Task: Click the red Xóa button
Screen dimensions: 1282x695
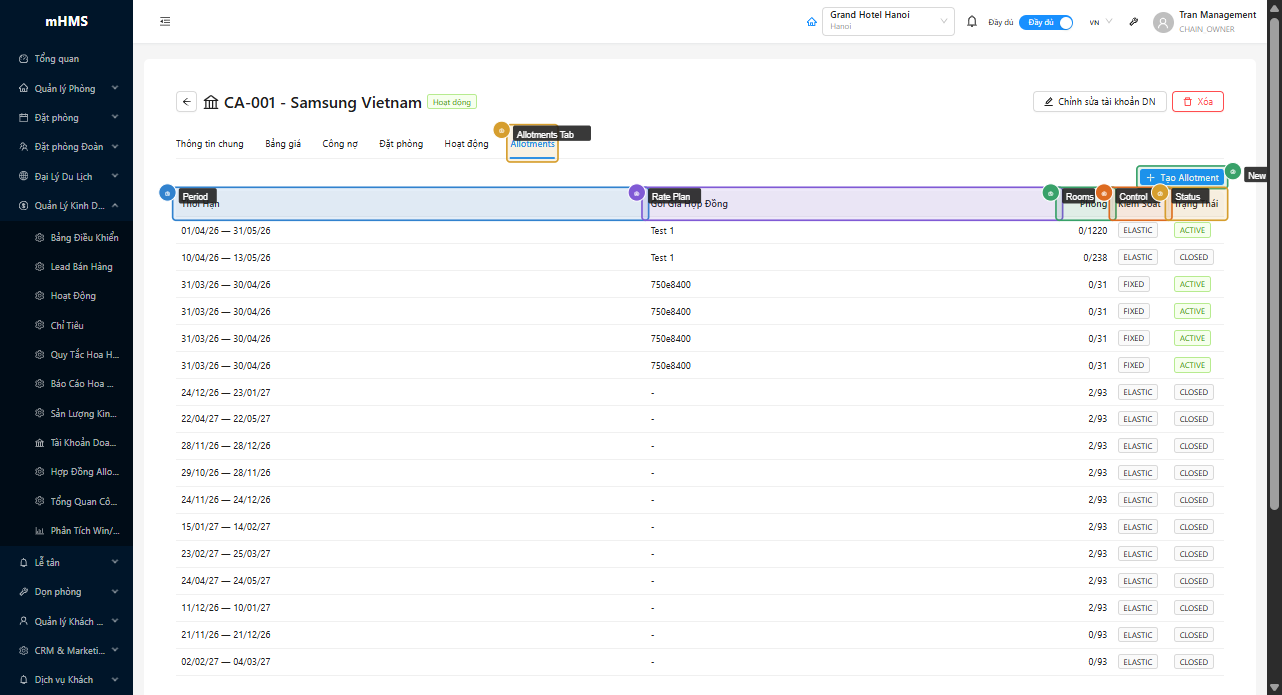Action: point(1197,102)
